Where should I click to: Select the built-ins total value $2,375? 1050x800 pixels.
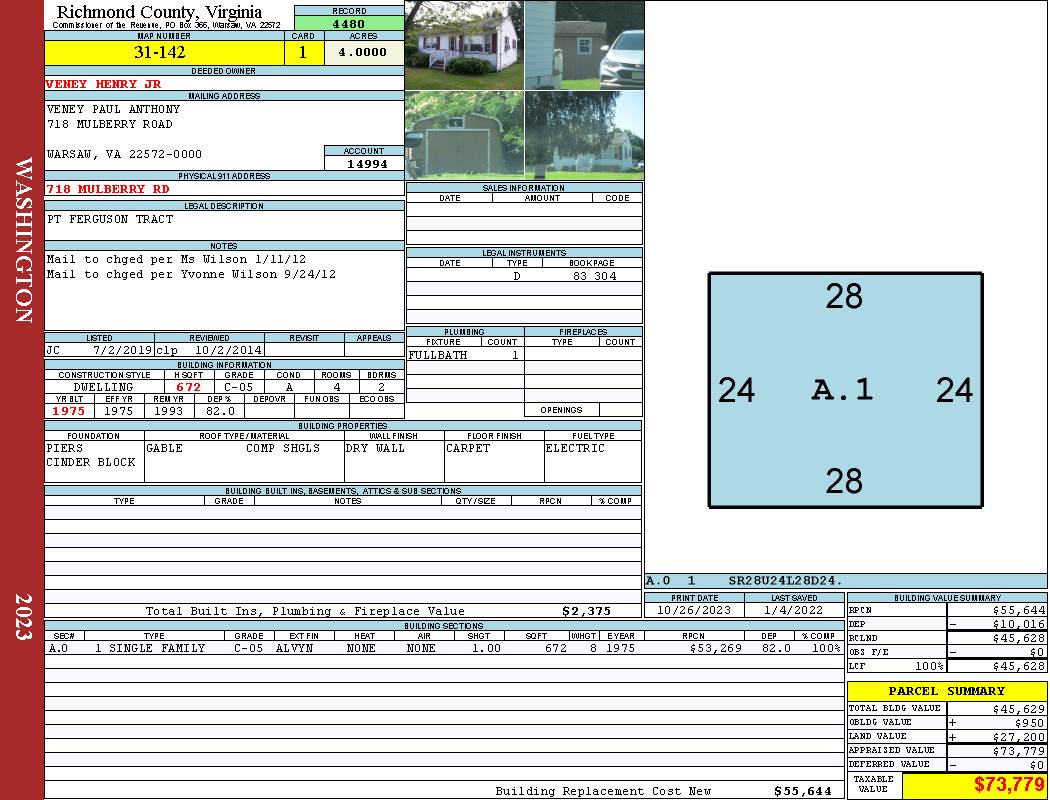tap(587, 611)
